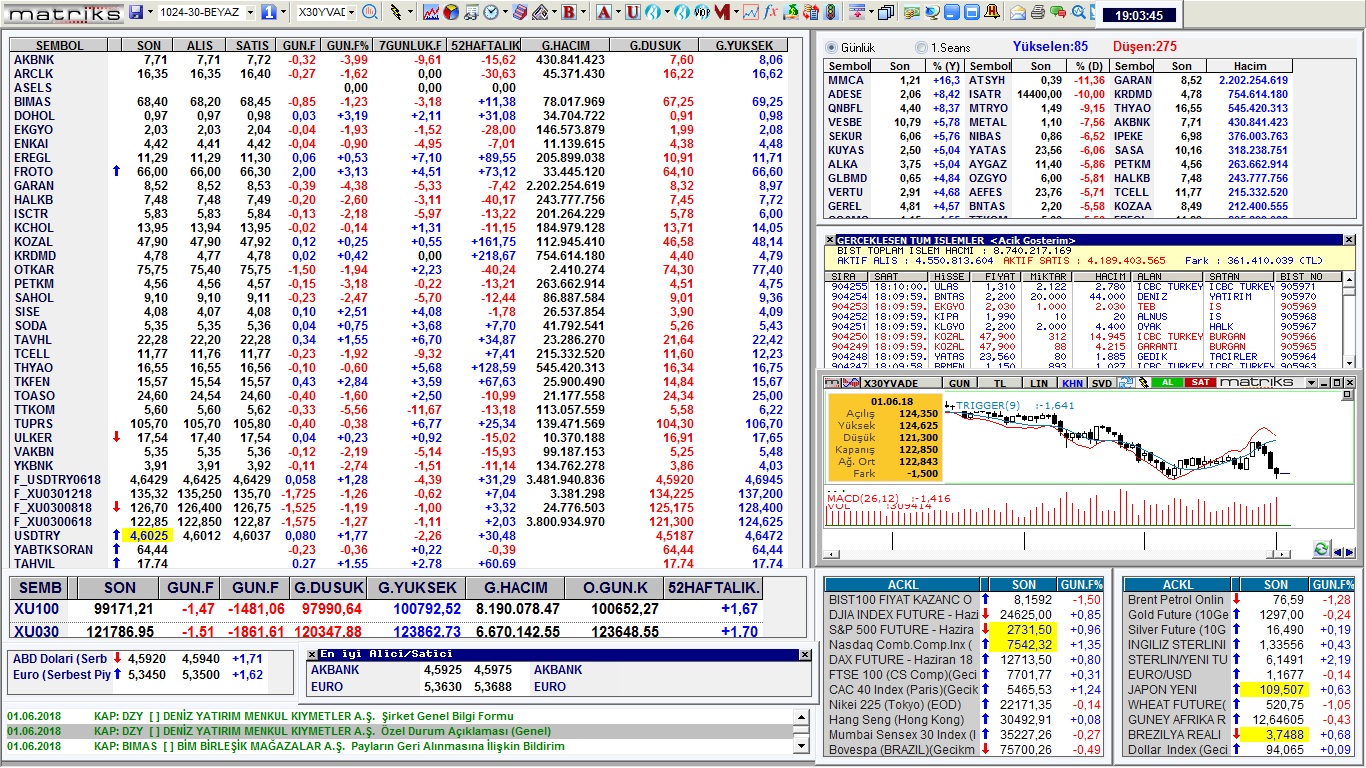Sort table by GUN.F% column header
The height and width of the screenshot is (768, 1366).
click(348, 46)
